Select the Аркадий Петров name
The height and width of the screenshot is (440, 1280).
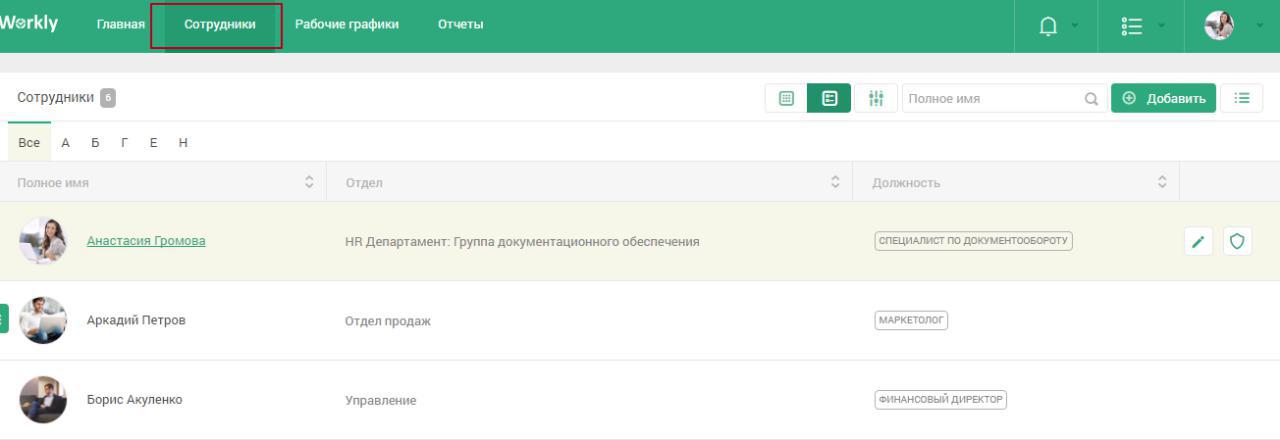click(x=136, y=320)
